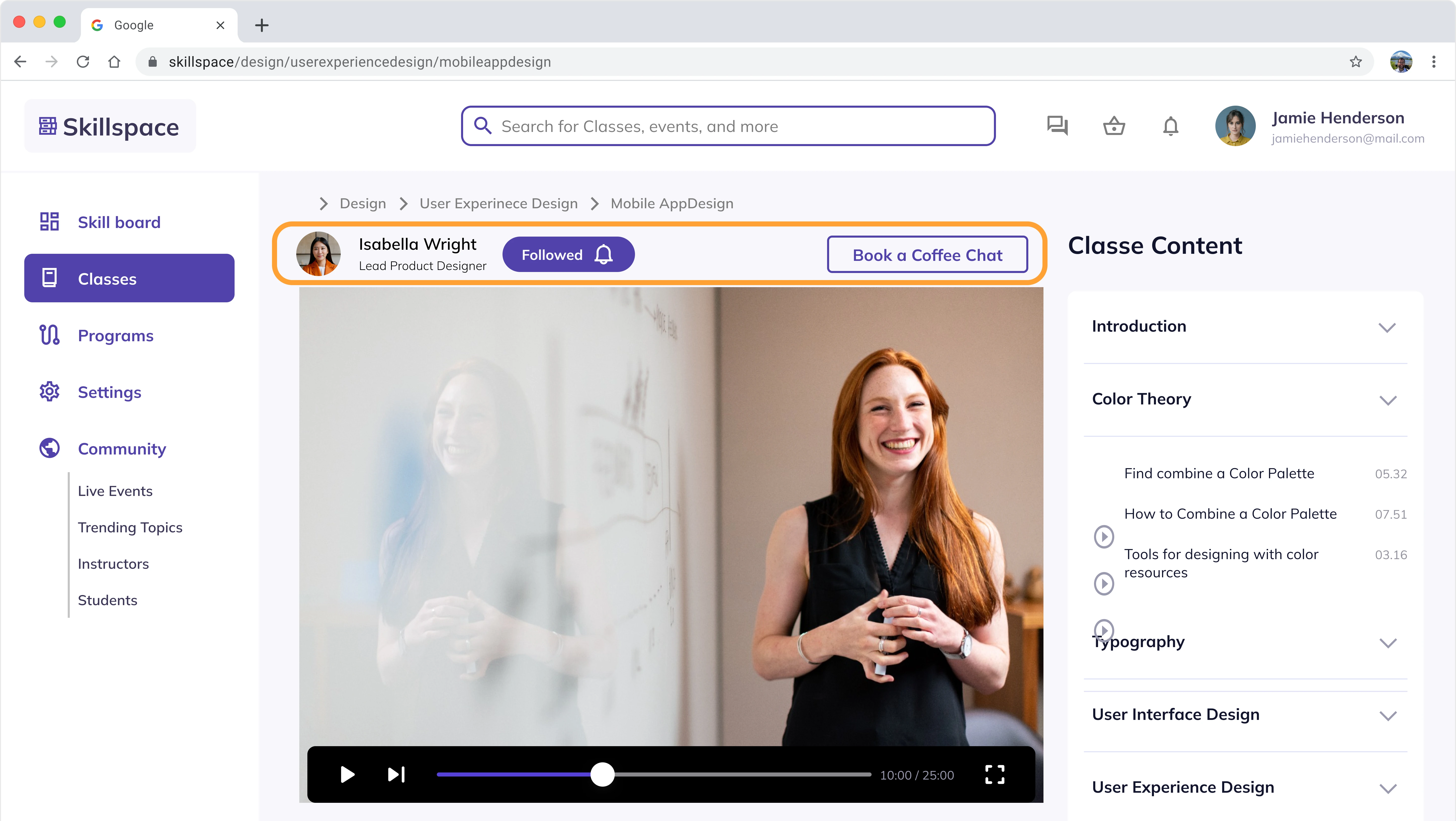Click jamiehenderson@mail.com email text
The width and height of the screenshot is (1456, 821).
[1348, 139]
